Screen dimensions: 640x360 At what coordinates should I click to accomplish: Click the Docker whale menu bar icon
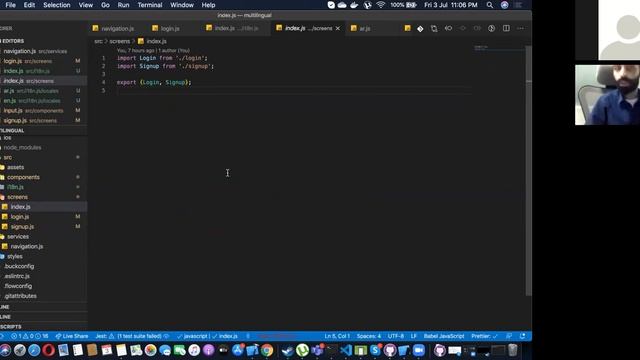click(354, 5)
